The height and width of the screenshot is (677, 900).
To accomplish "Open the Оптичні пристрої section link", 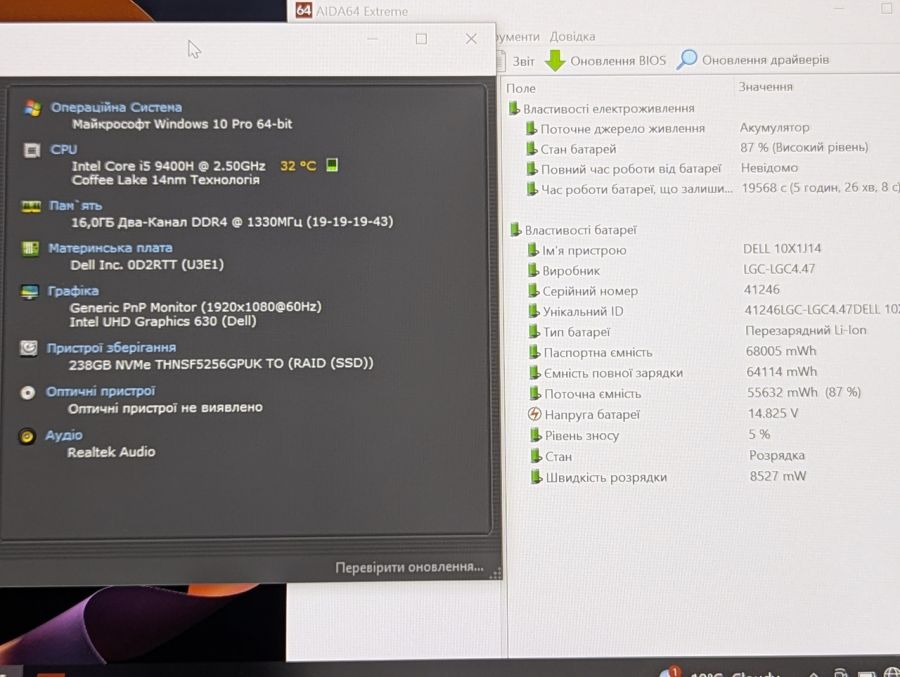I will [100, 392].
